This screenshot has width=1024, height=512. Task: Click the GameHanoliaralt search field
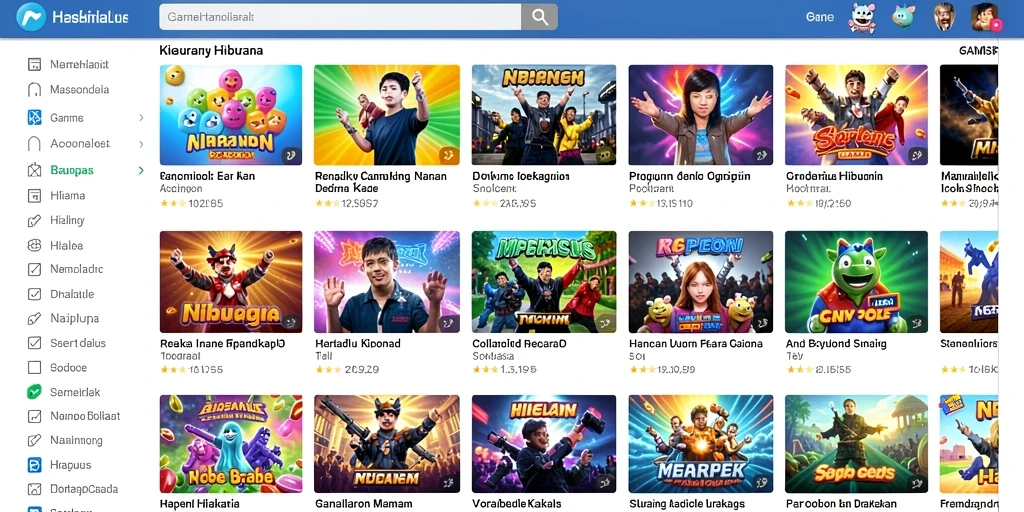[340, 17]
